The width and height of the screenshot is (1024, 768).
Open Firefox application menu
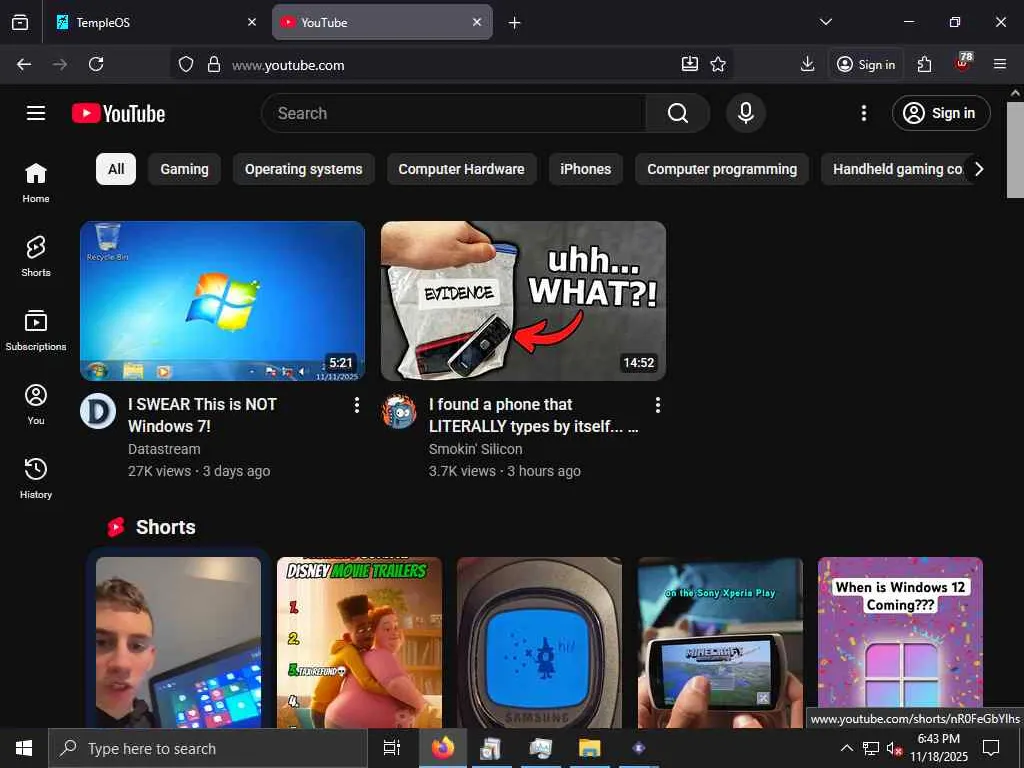click(x=1000, y=64)
